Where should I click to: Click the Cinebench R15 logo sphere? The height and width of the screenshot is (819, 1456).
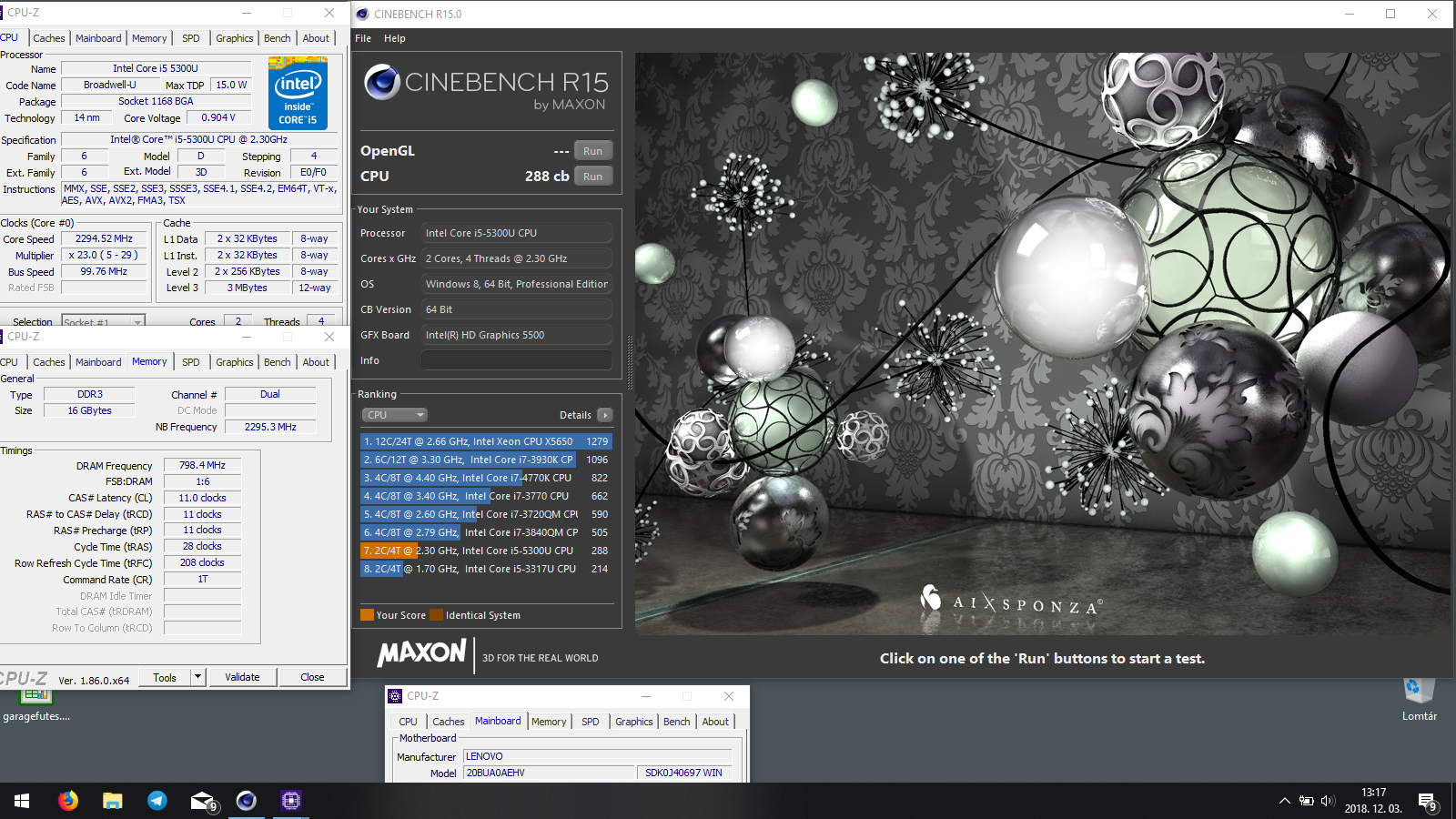pyautogui.click(x=382, y=83)
